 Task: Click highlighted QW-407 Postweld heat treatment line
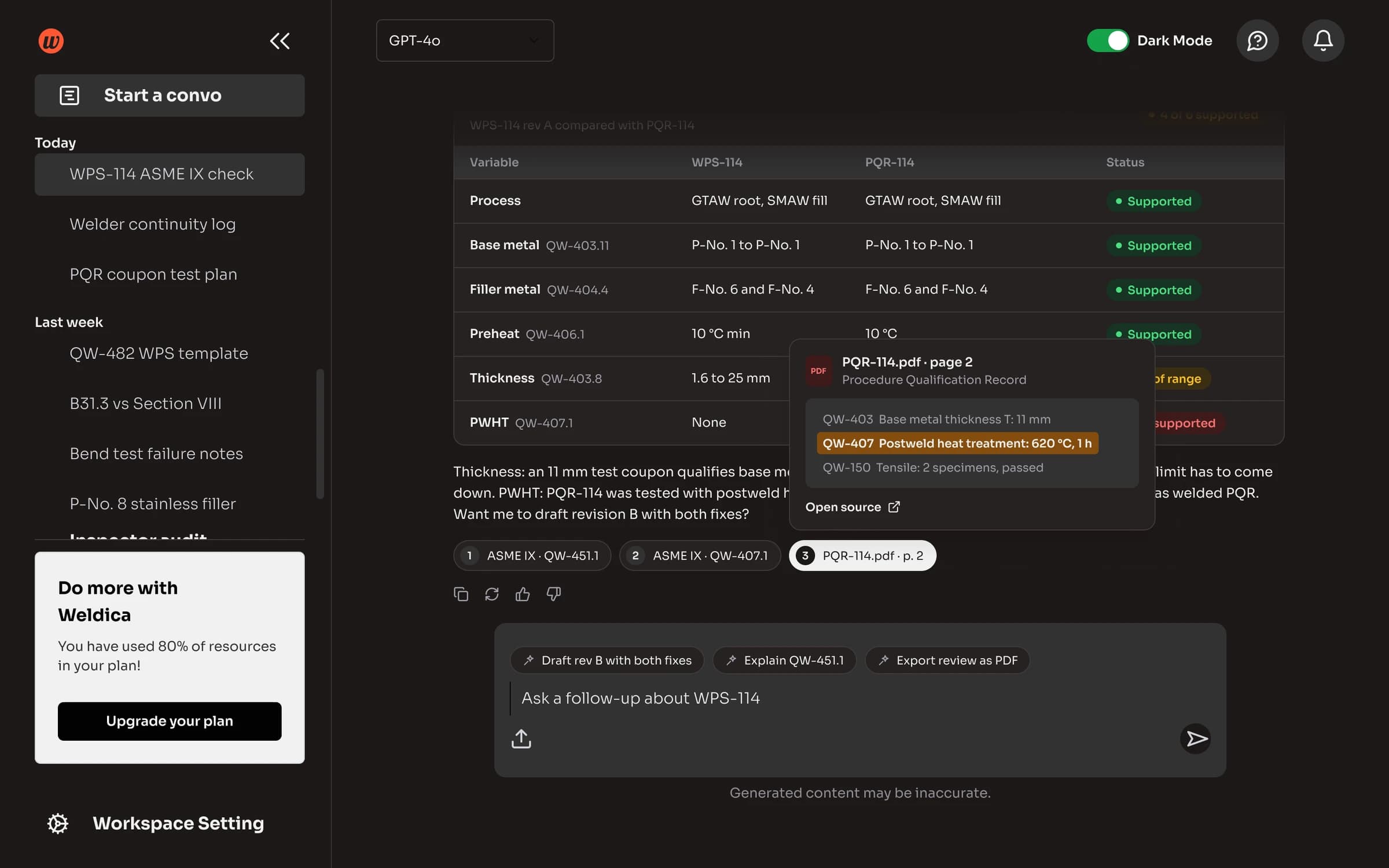pos(957,443)
